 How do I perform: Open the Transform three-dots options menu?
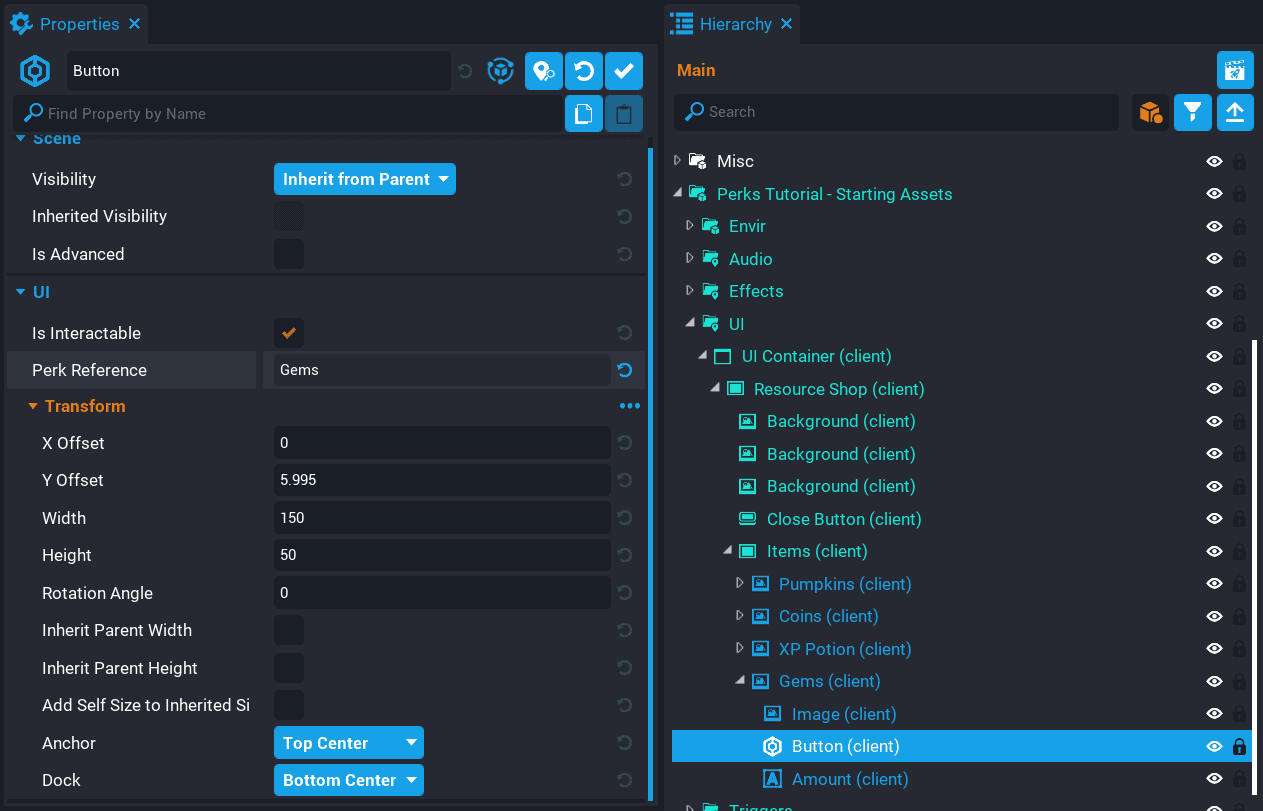(x=629, y=406)
